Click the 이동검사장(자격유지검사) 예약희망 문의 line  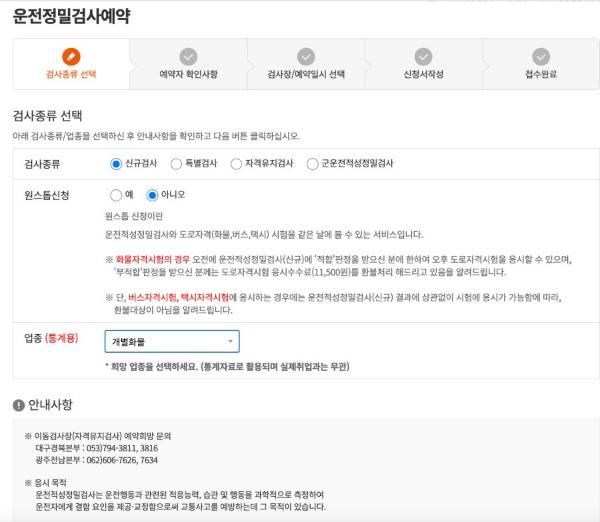point(98,436)
